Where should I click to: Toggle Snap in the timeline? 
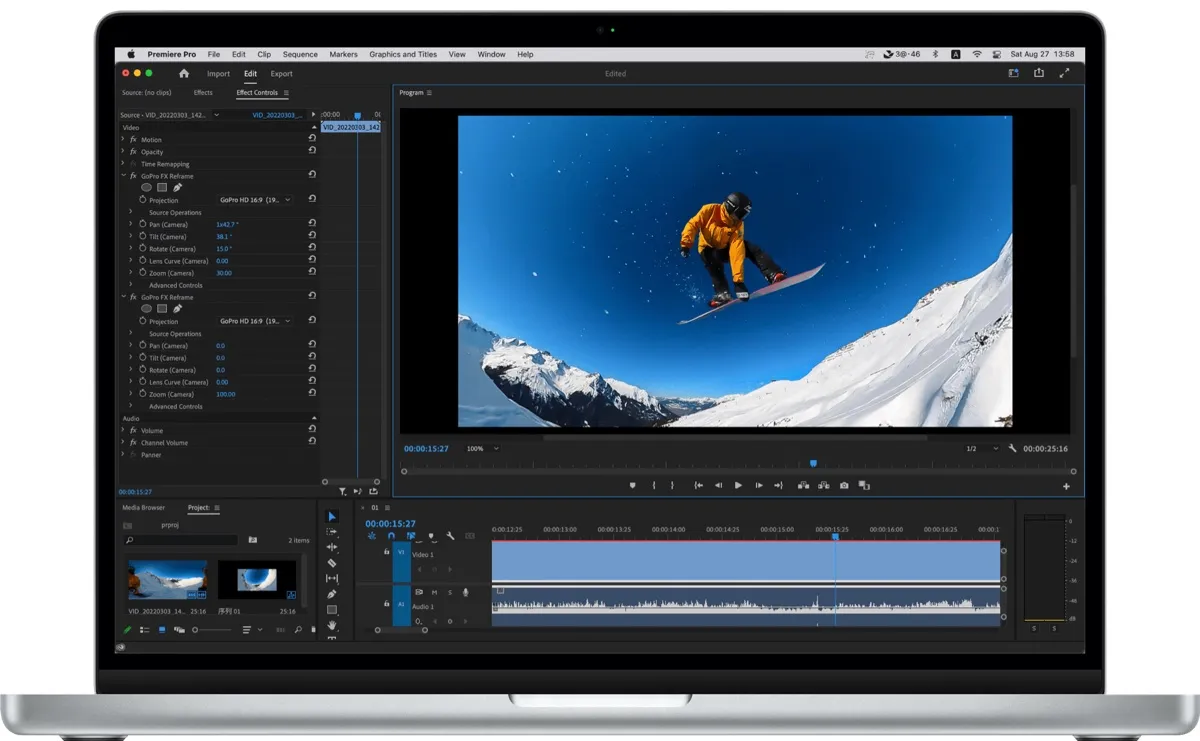tap(391, 536)
